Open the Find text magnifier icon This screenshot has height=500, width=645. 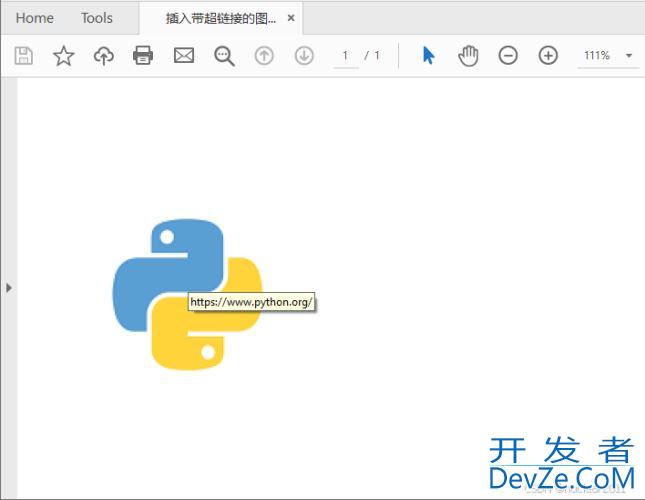224,56
